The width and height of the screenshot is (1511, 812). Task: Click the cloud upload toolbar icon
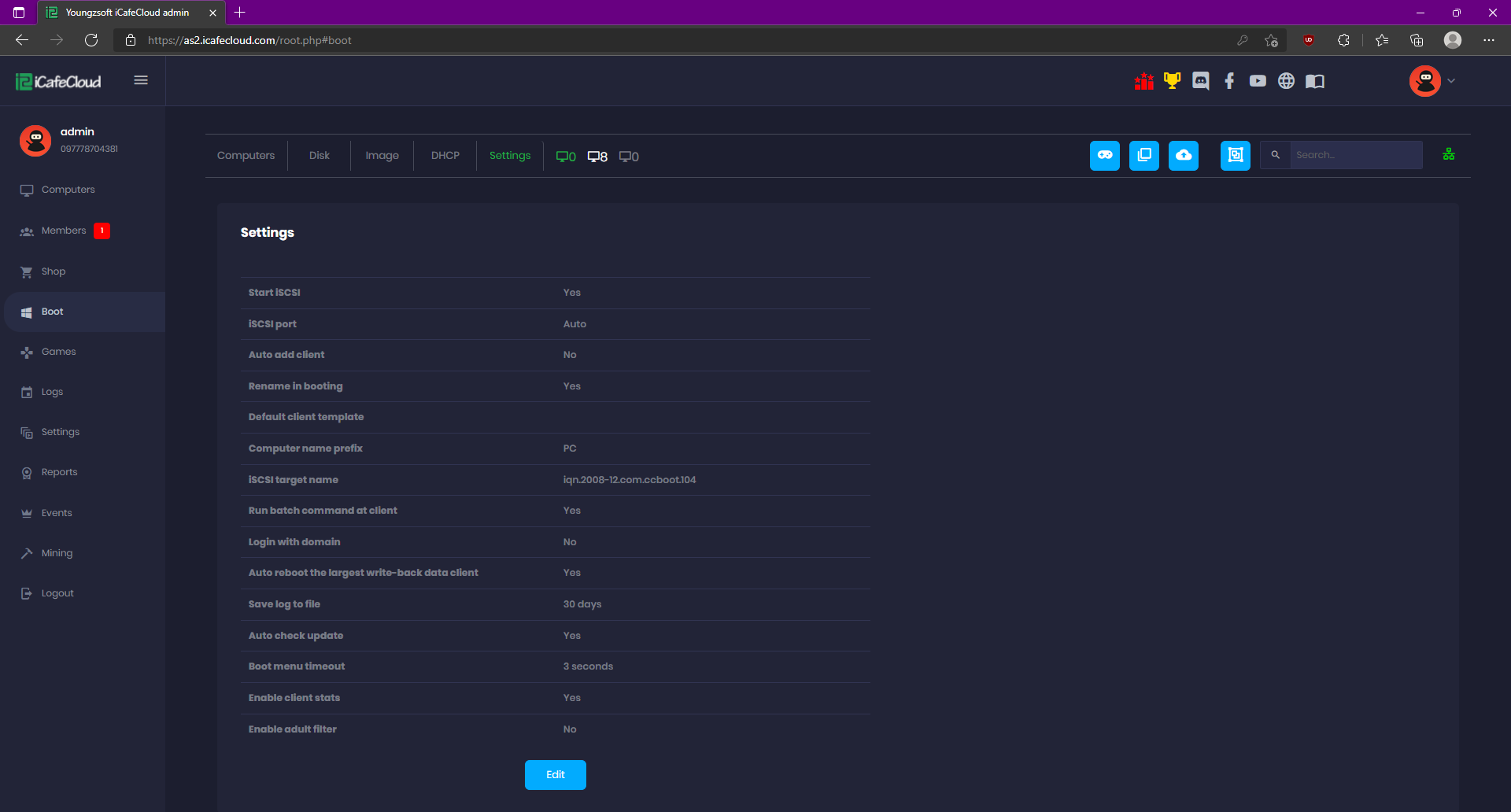[x=1183, y=155]
